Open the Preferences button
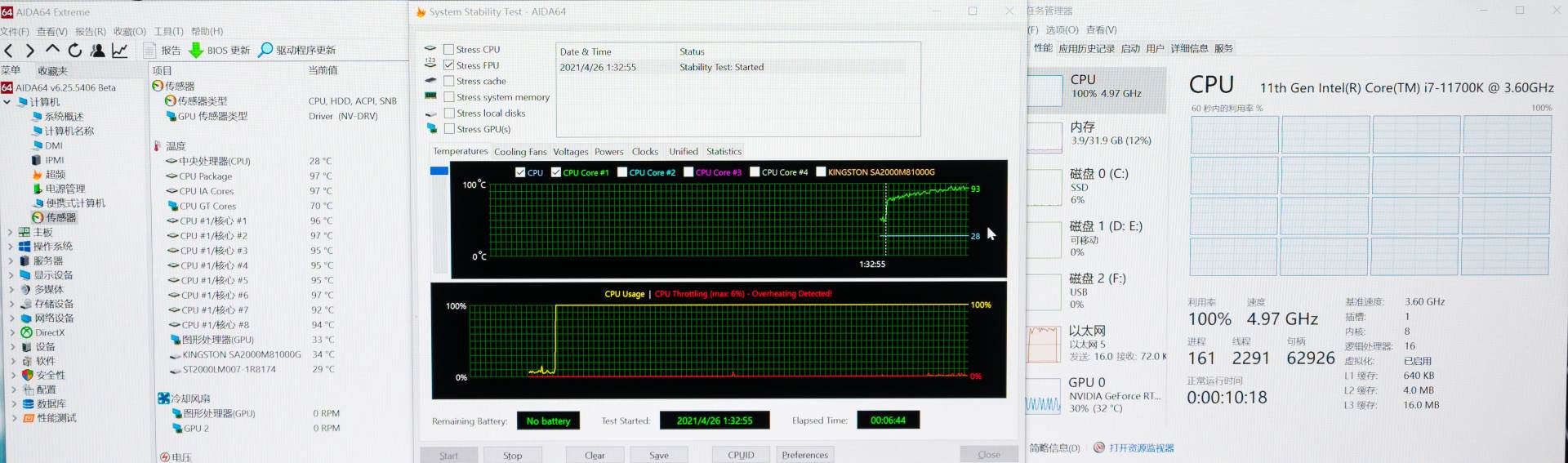This screenshot has height=463, width=1568. click(804, 455)
